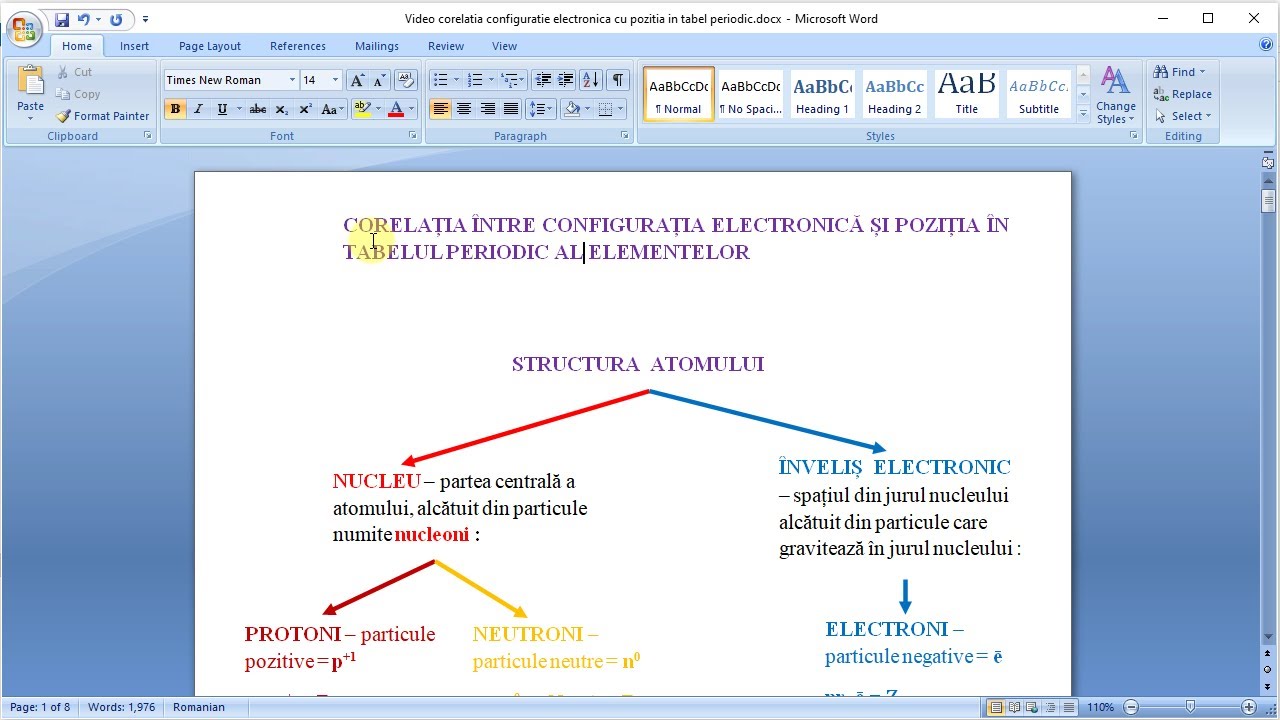Toggle Italic formatting

coord(199,109)
